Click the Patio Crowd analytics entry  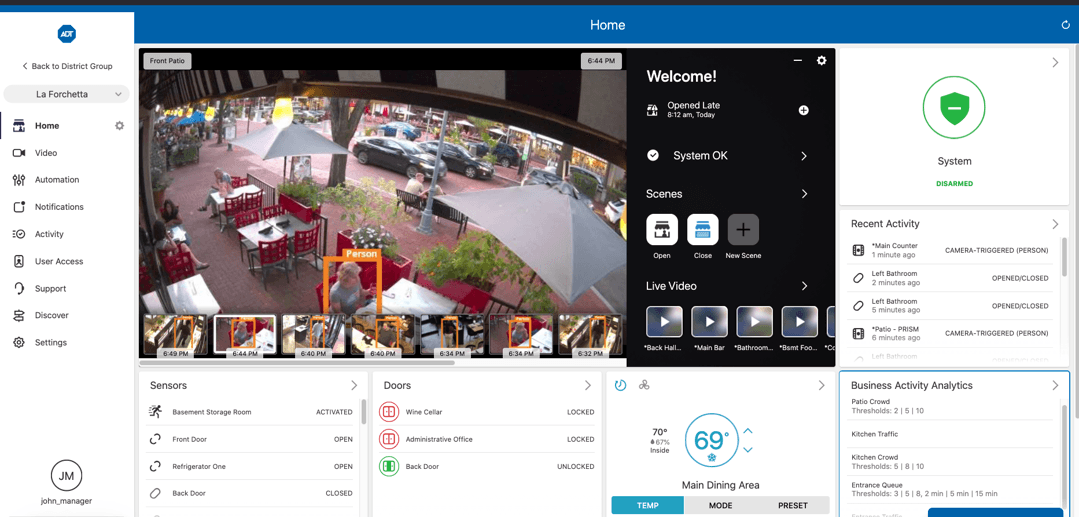[952, 406]
